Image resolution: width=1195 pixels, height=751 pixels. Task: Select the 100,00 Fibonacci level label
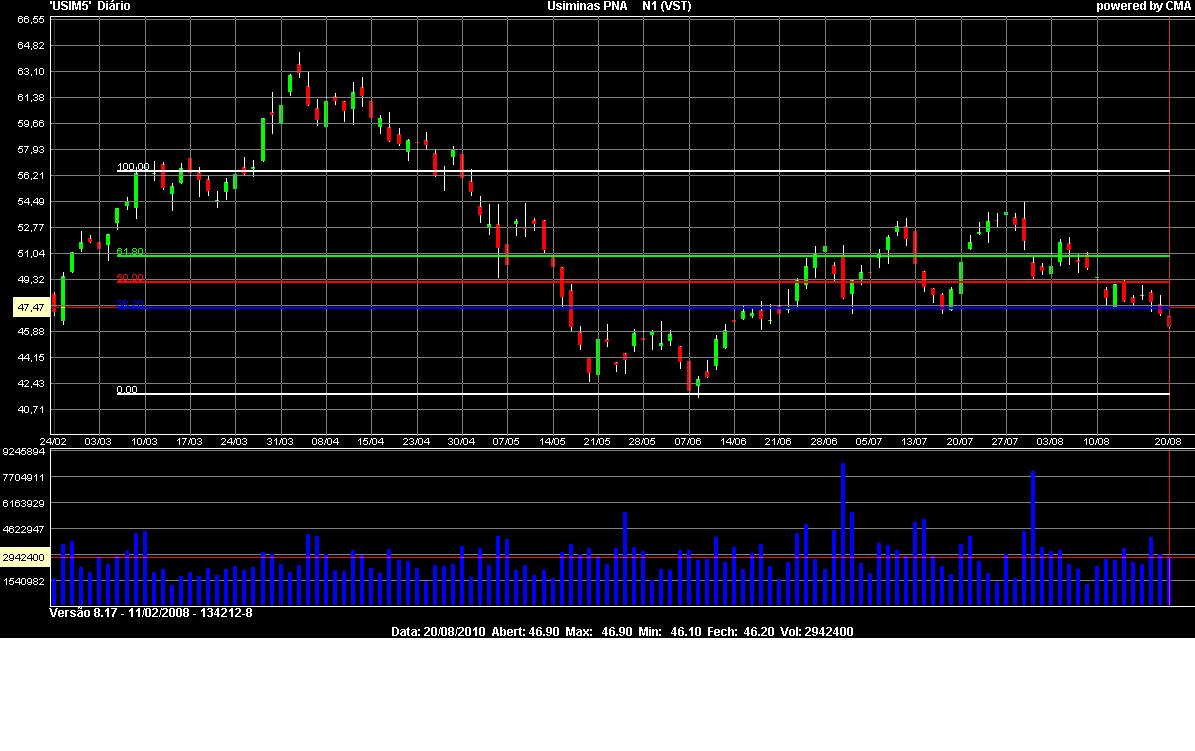[x=133, y=167]
